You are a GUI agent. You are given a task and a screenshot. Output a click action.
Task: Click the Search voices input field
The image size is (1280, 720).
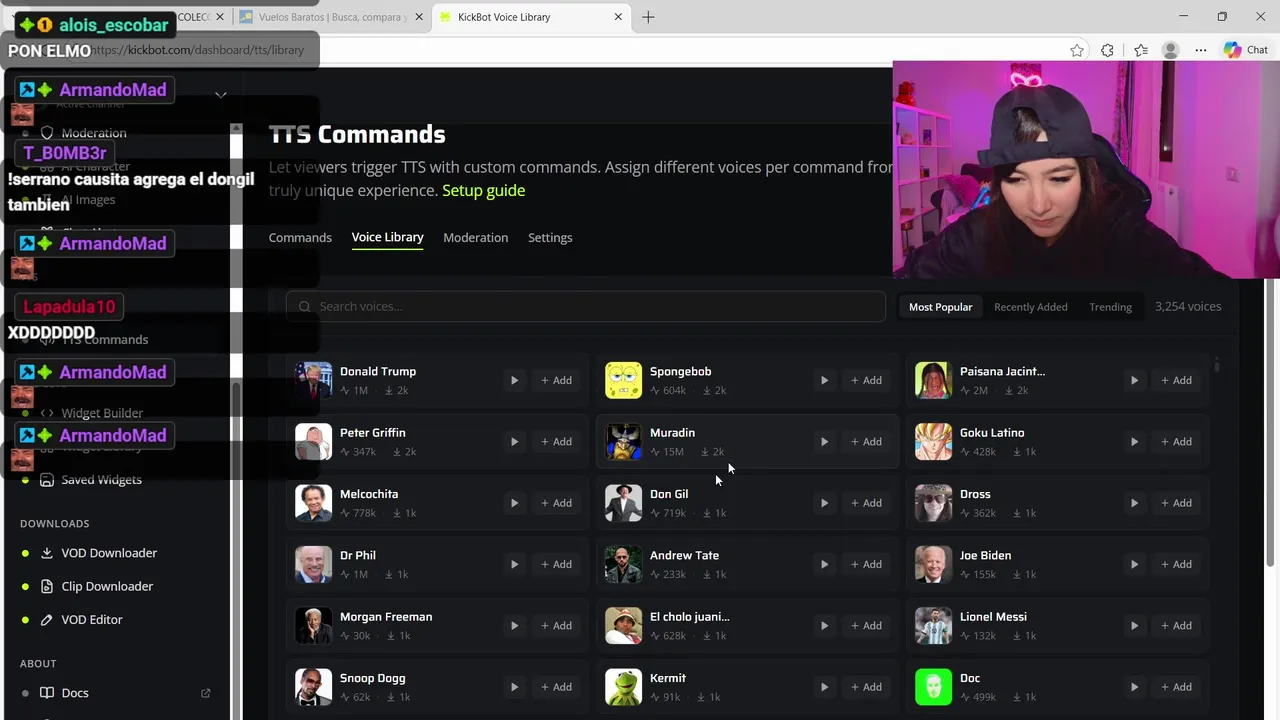[x=585, y=306]
